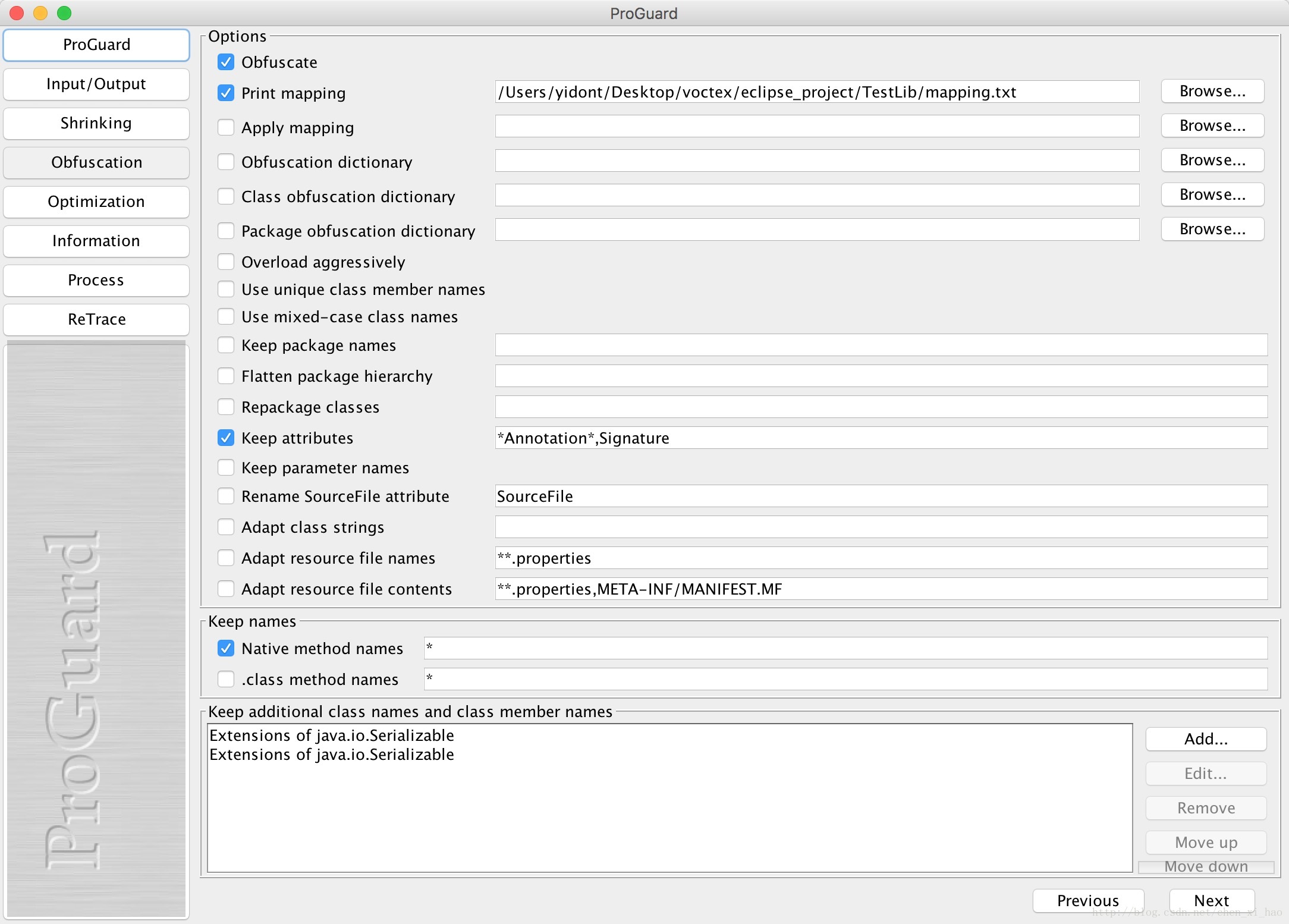The height and width of the screenshot is (924, 1289).
Task: Close the ProGuard window
Action: tap(17, 13)
